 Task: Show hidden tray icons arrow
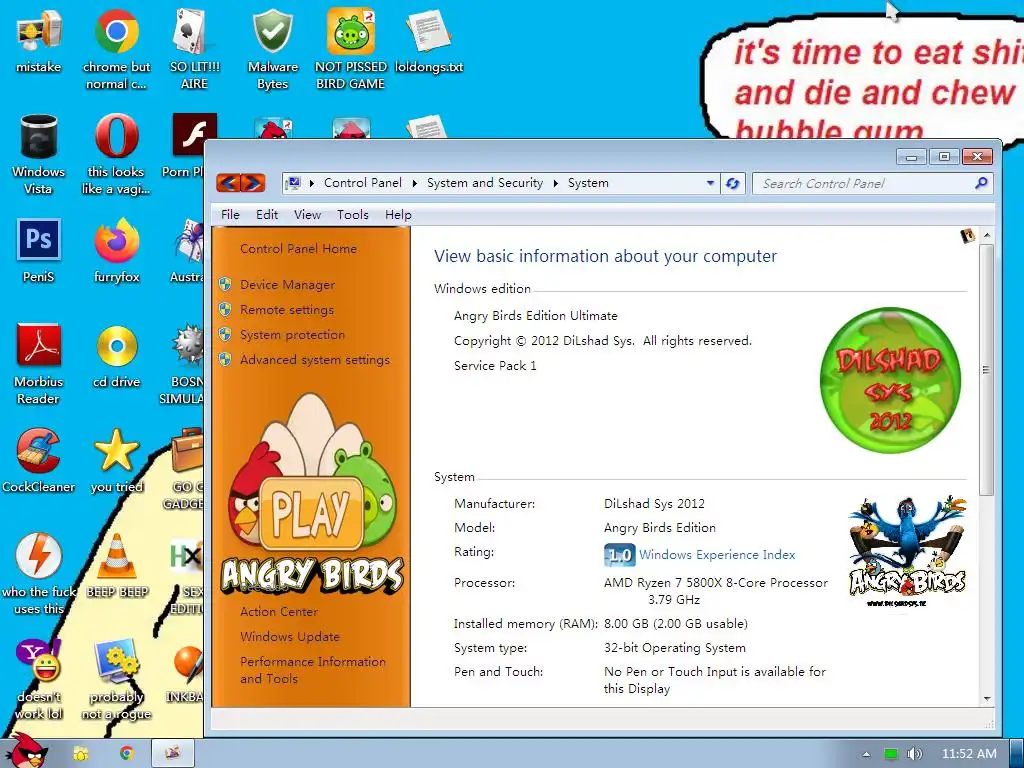866,754
